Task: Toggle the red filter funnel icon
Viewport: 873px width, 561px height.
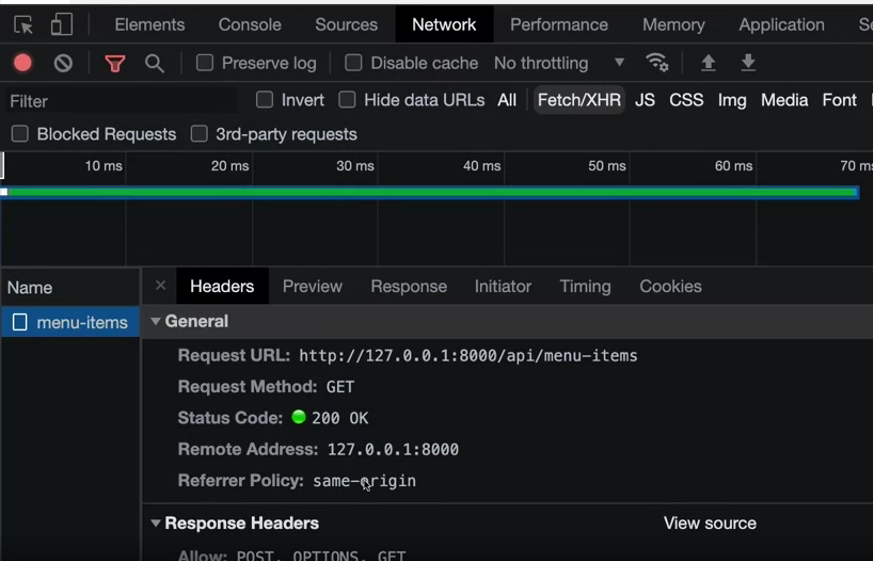Action: (115, 63)
